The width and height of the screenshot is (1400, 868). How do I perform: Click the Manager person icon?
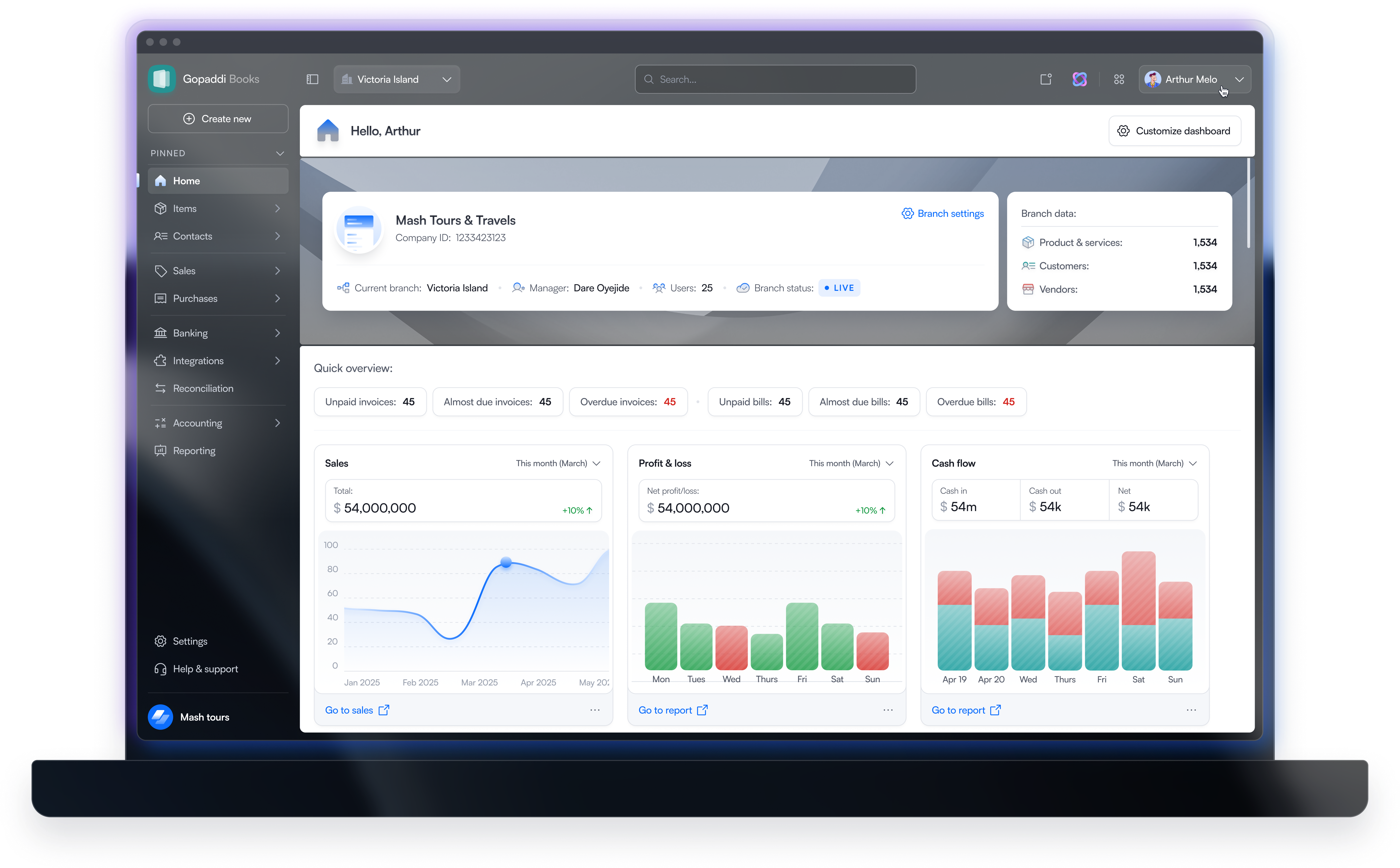[518, 288]
